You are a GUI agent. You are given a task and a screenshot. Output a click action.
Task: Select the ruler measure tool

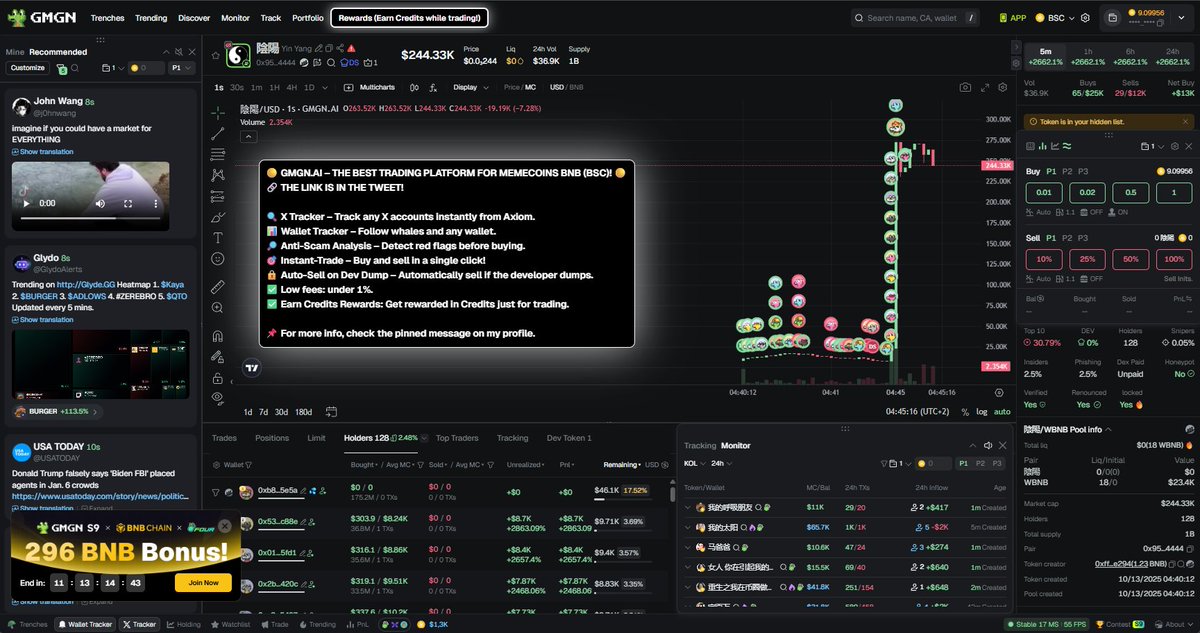pos(218,286)
